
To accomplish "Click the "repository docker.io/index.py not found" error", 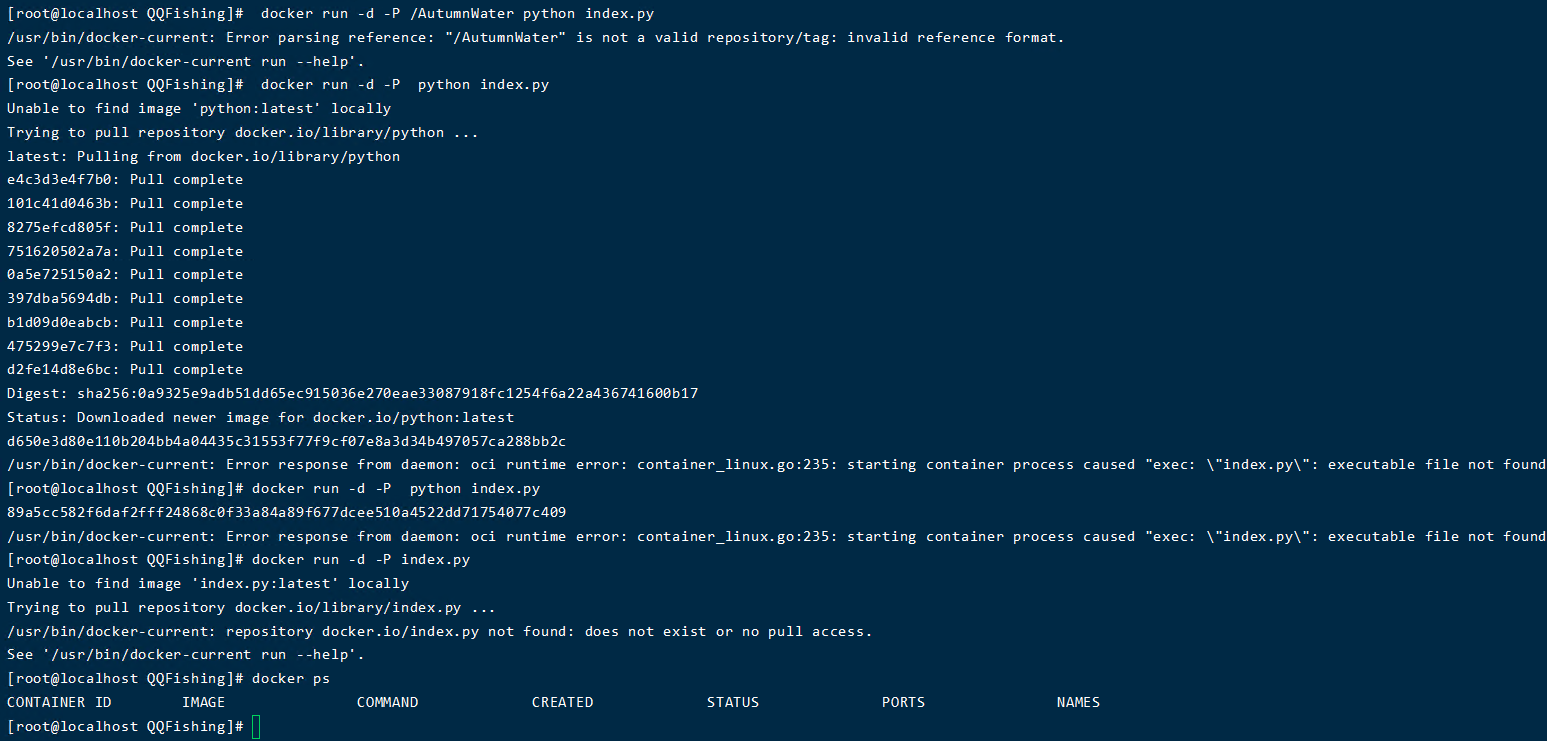I will point(549,632).
